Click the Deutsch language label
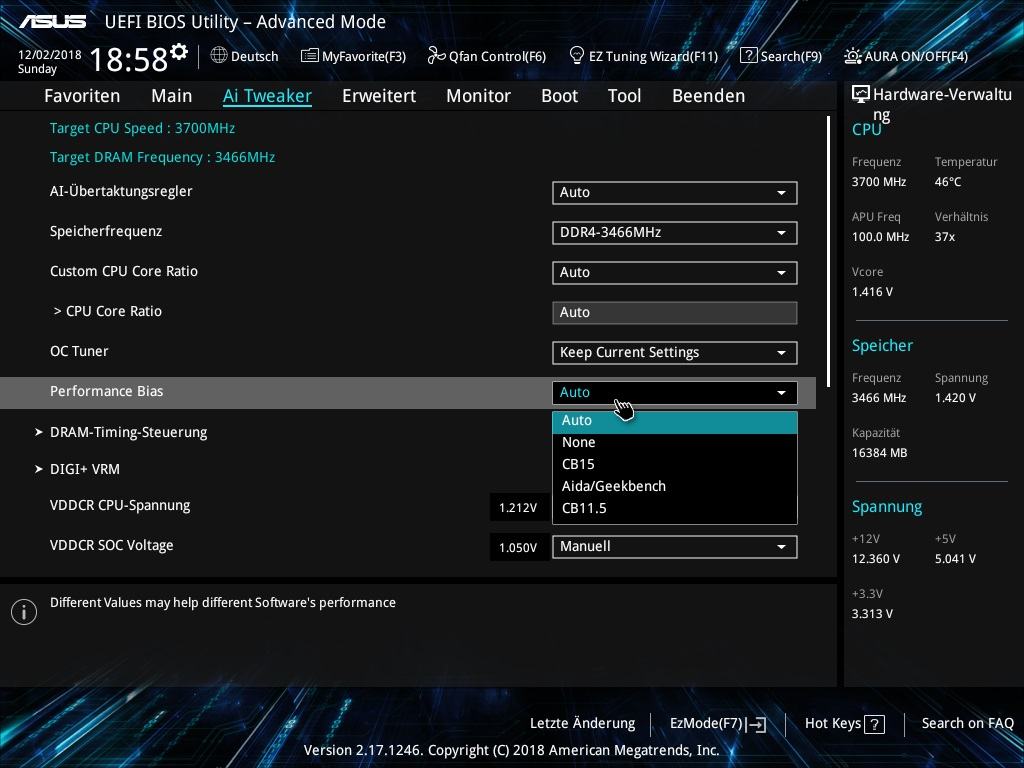Viewport: 1024px width, 768px height. tap(255, 57)
